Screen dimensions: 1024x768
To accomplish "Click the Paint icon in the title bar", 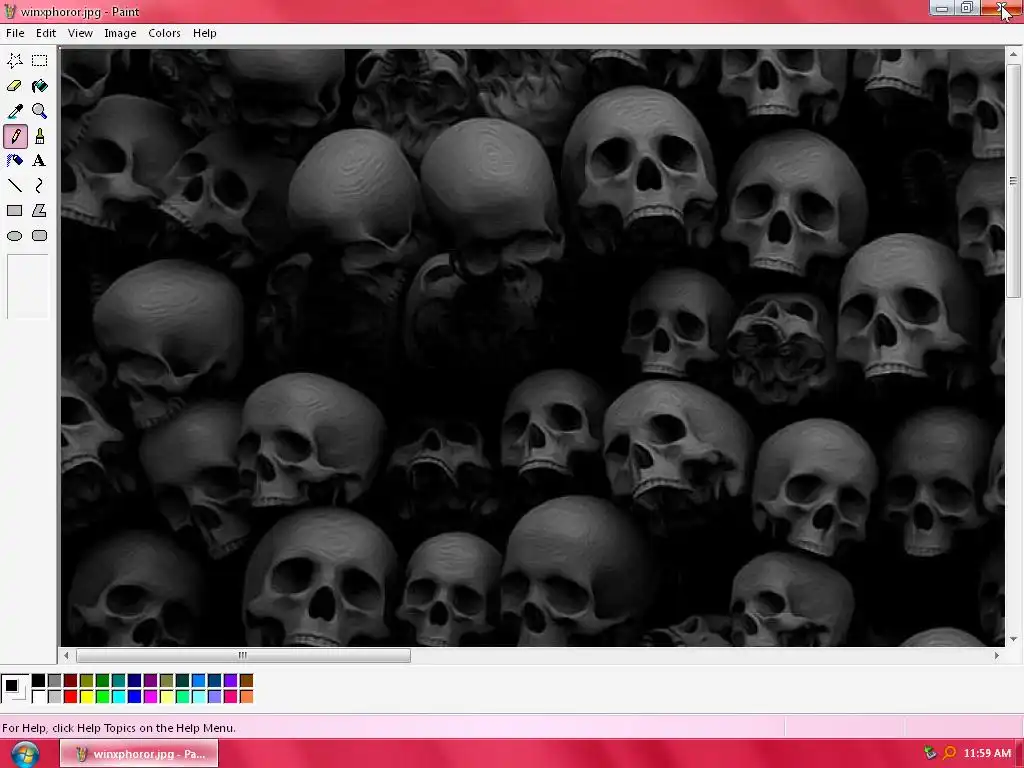I will 10,11.
